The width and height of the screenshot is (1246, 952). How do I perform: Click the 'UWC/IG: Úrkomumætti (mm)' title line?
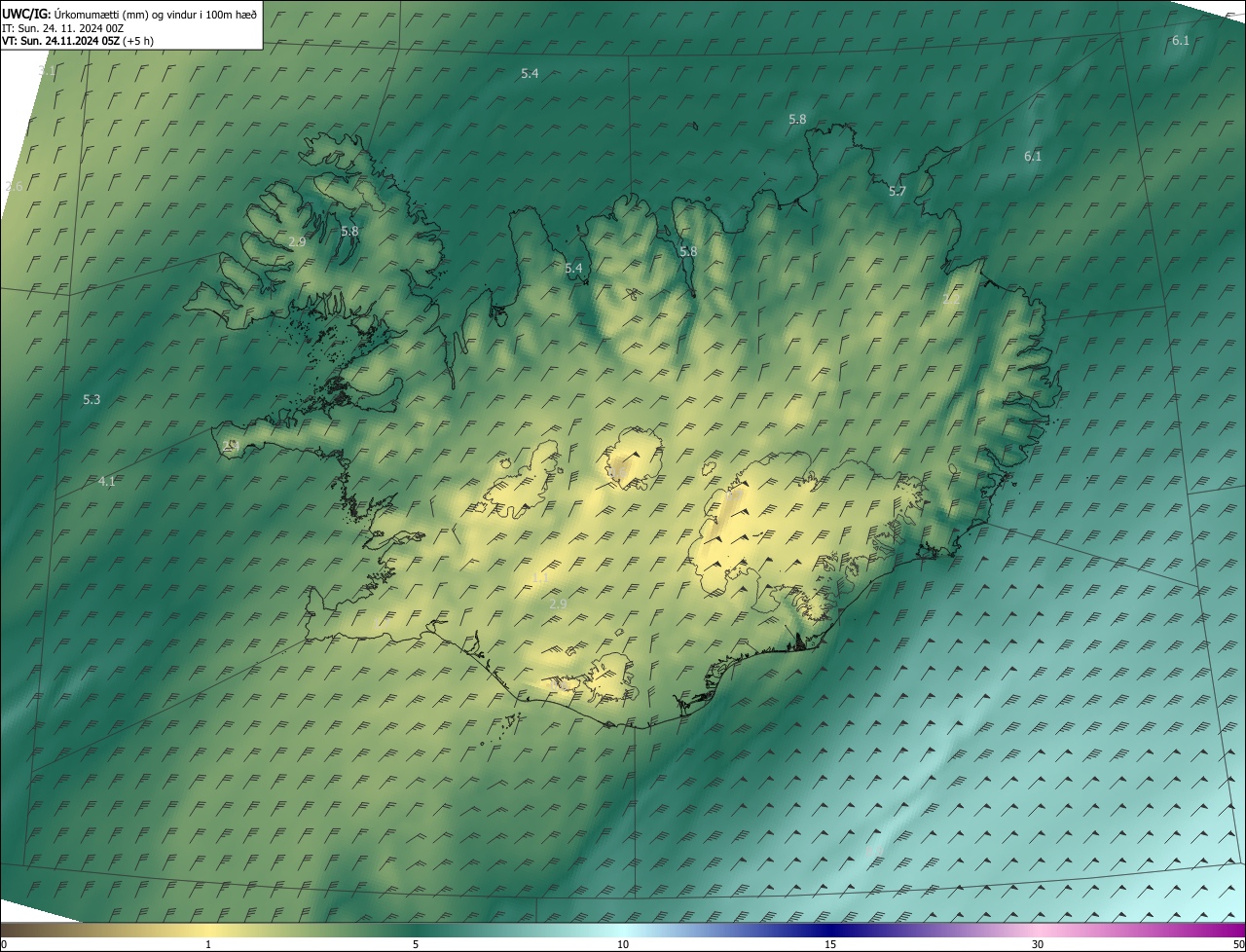coord(129,14)
